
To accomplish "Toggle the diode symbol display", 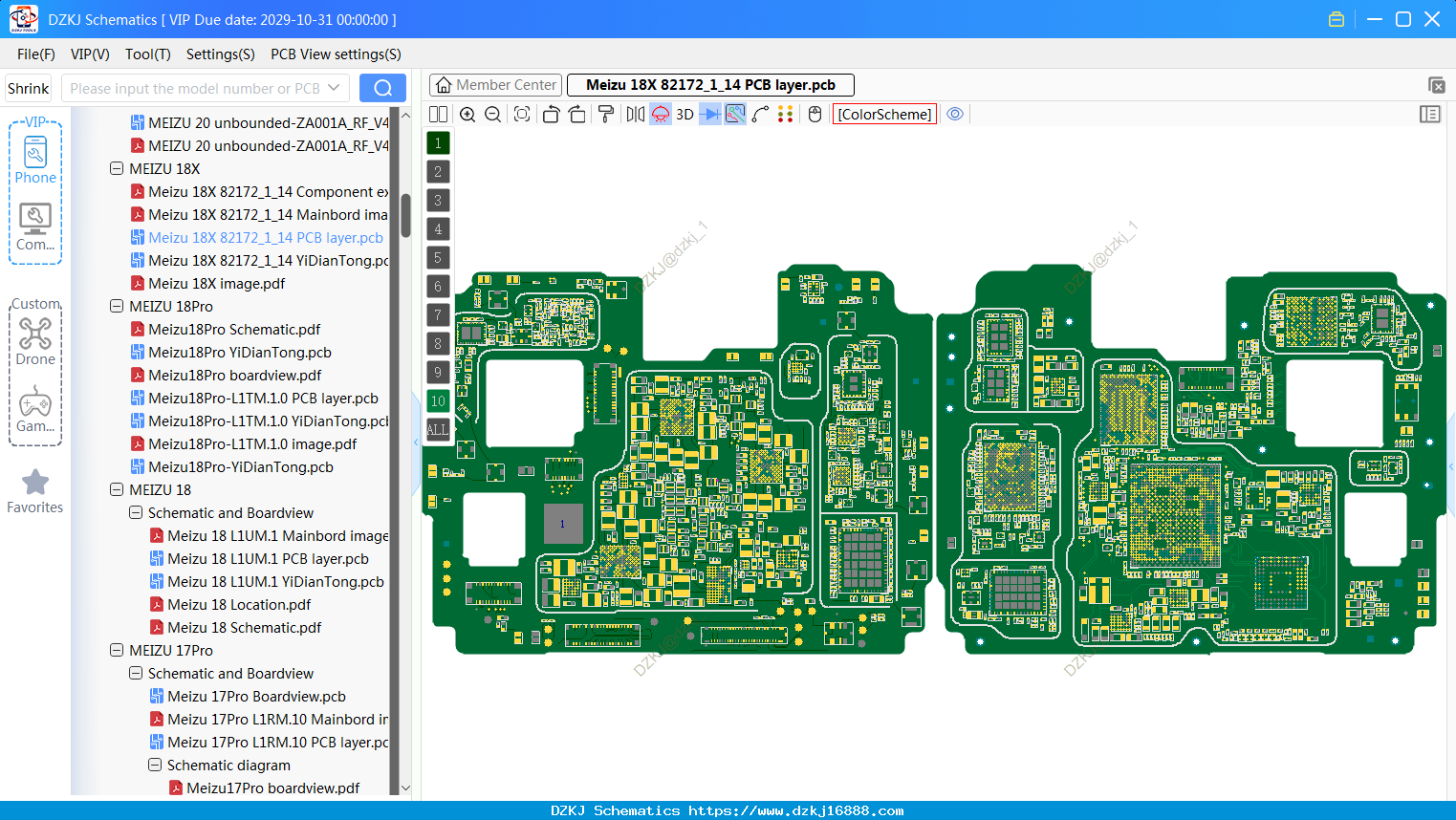I will point(710,115).
